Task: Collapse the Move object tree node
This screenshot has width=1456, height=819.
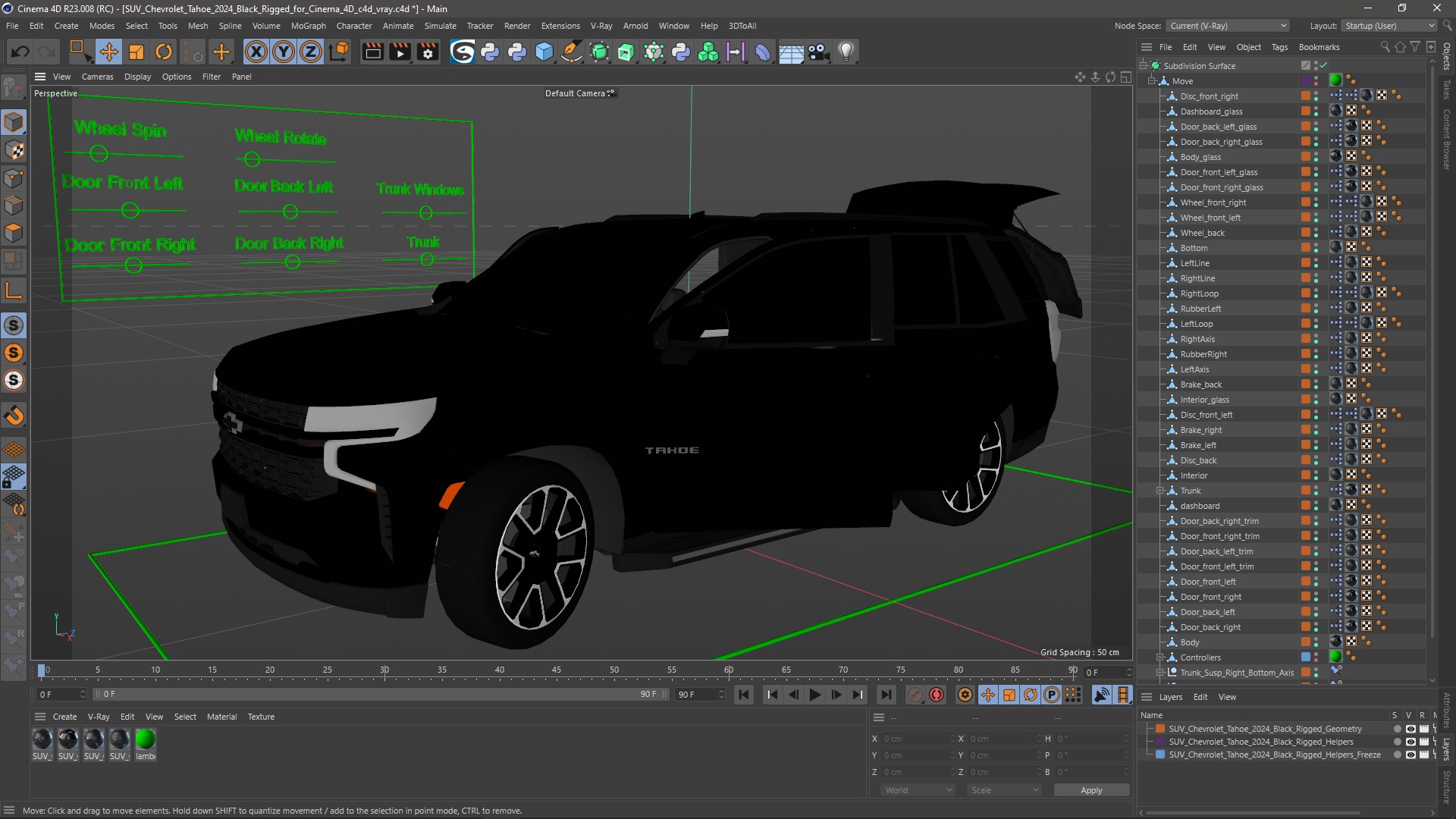Action: tap(1152, 81)
